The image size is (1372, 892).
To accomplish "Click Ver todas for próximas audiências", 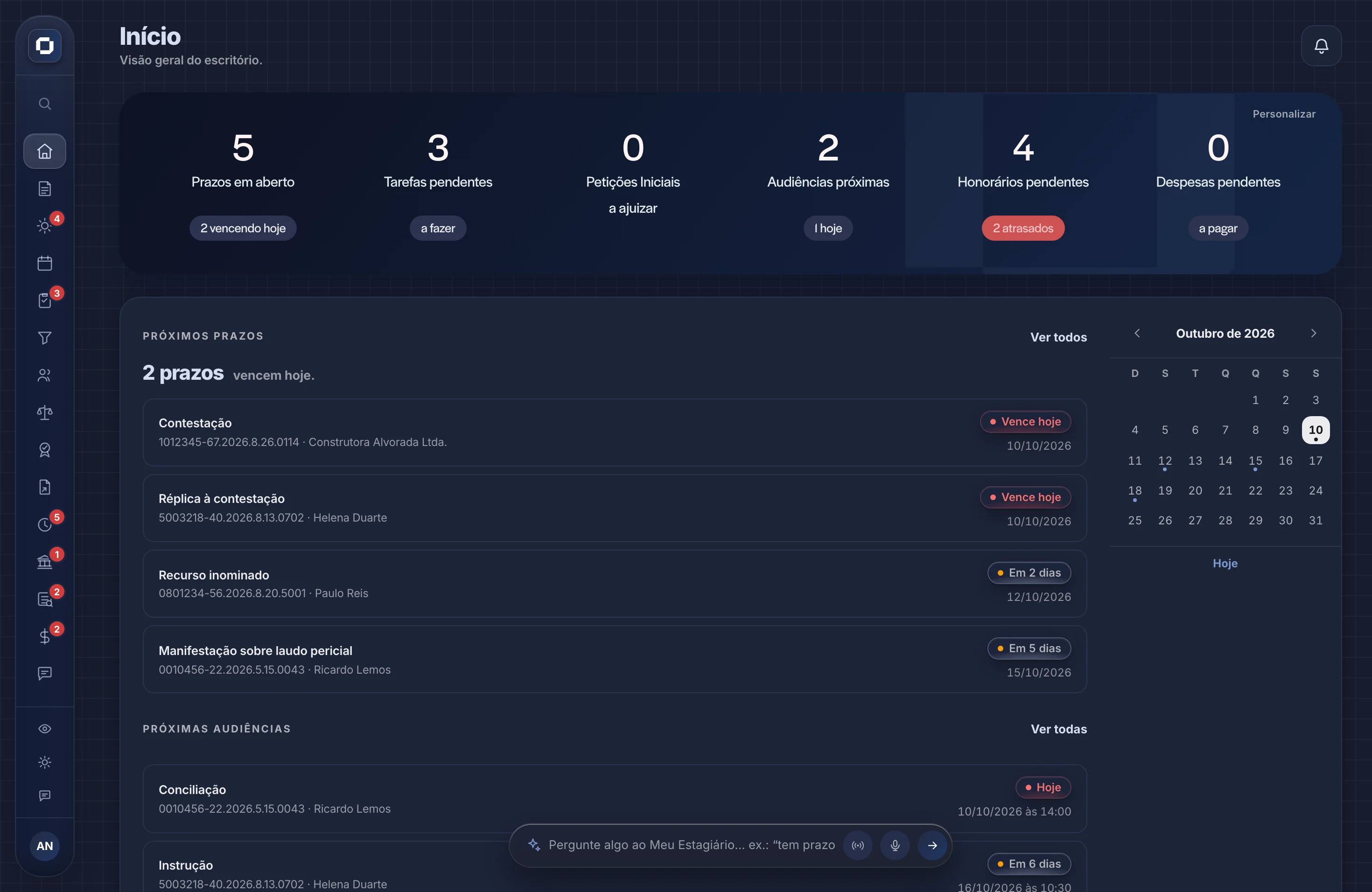I will pyautogui.click(x=1058, y=729).
